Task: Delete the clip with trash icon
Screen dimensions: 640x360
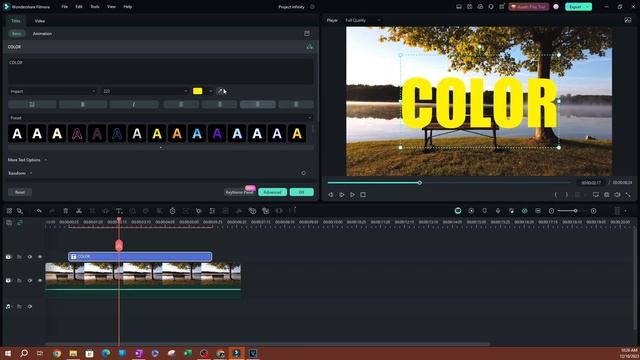Action: 65,211
